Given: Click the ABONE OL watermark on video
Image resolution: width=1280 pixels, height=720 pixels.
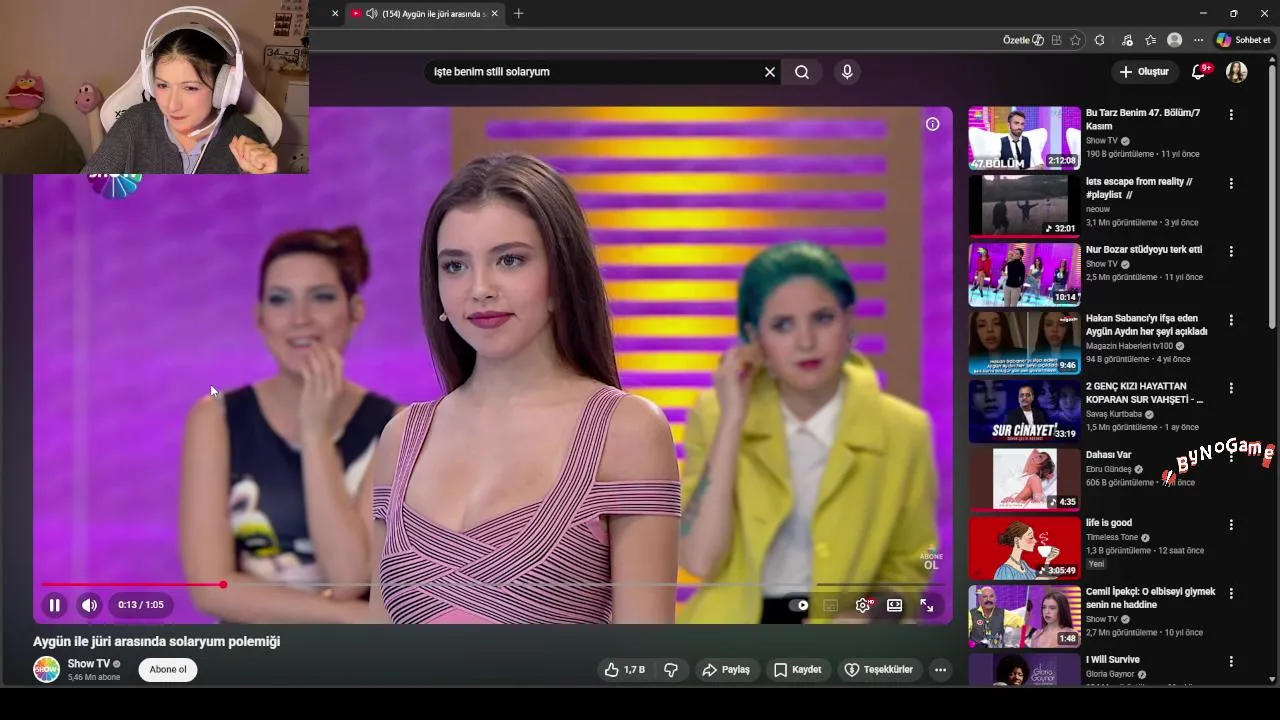Looking at the screenshot, I should click(x=931, y=561).
